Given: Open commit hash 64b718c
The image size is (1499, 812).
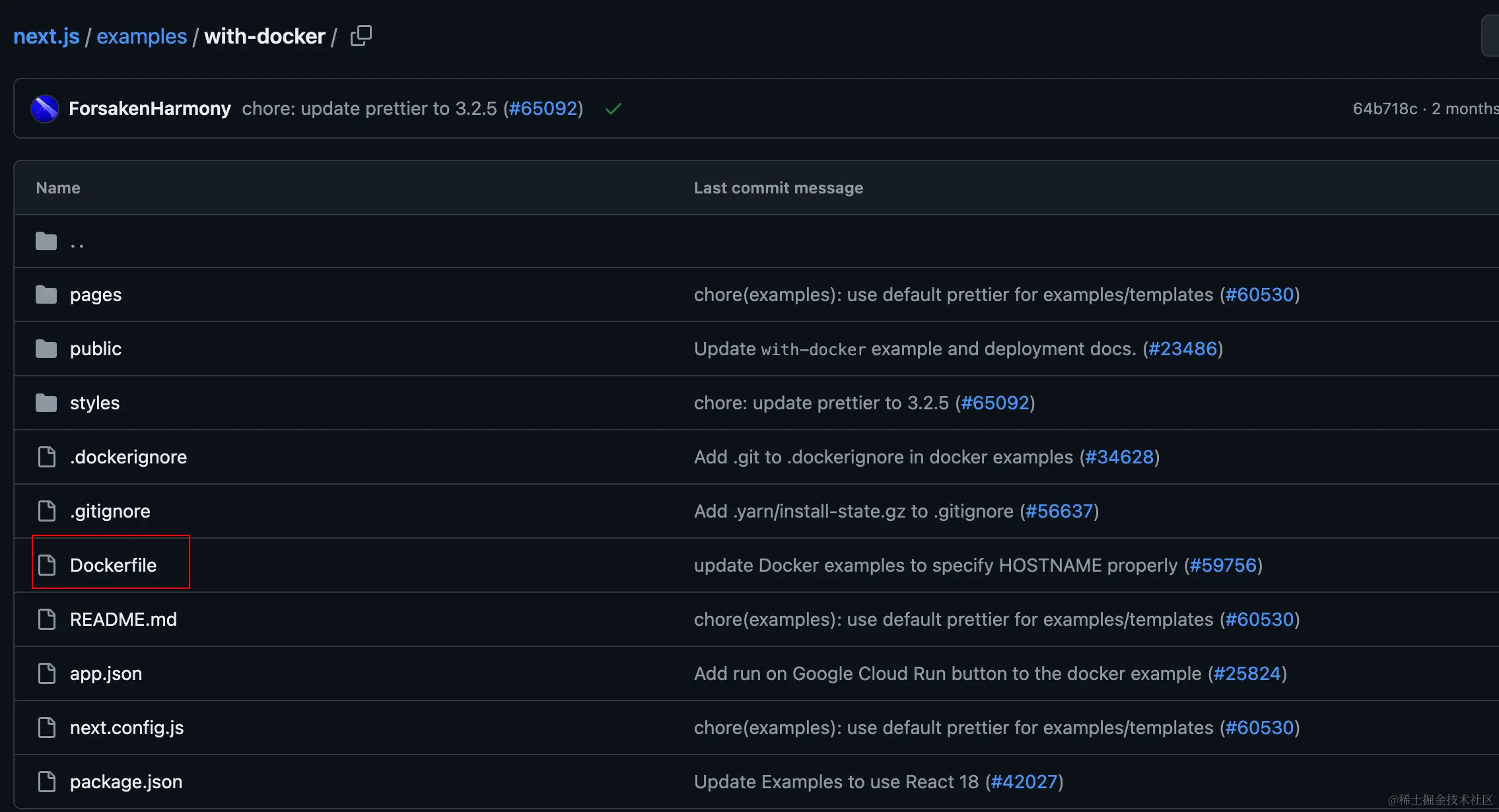Looking at the screenshot, I should pyautogui.click(x=1385, y=108).
